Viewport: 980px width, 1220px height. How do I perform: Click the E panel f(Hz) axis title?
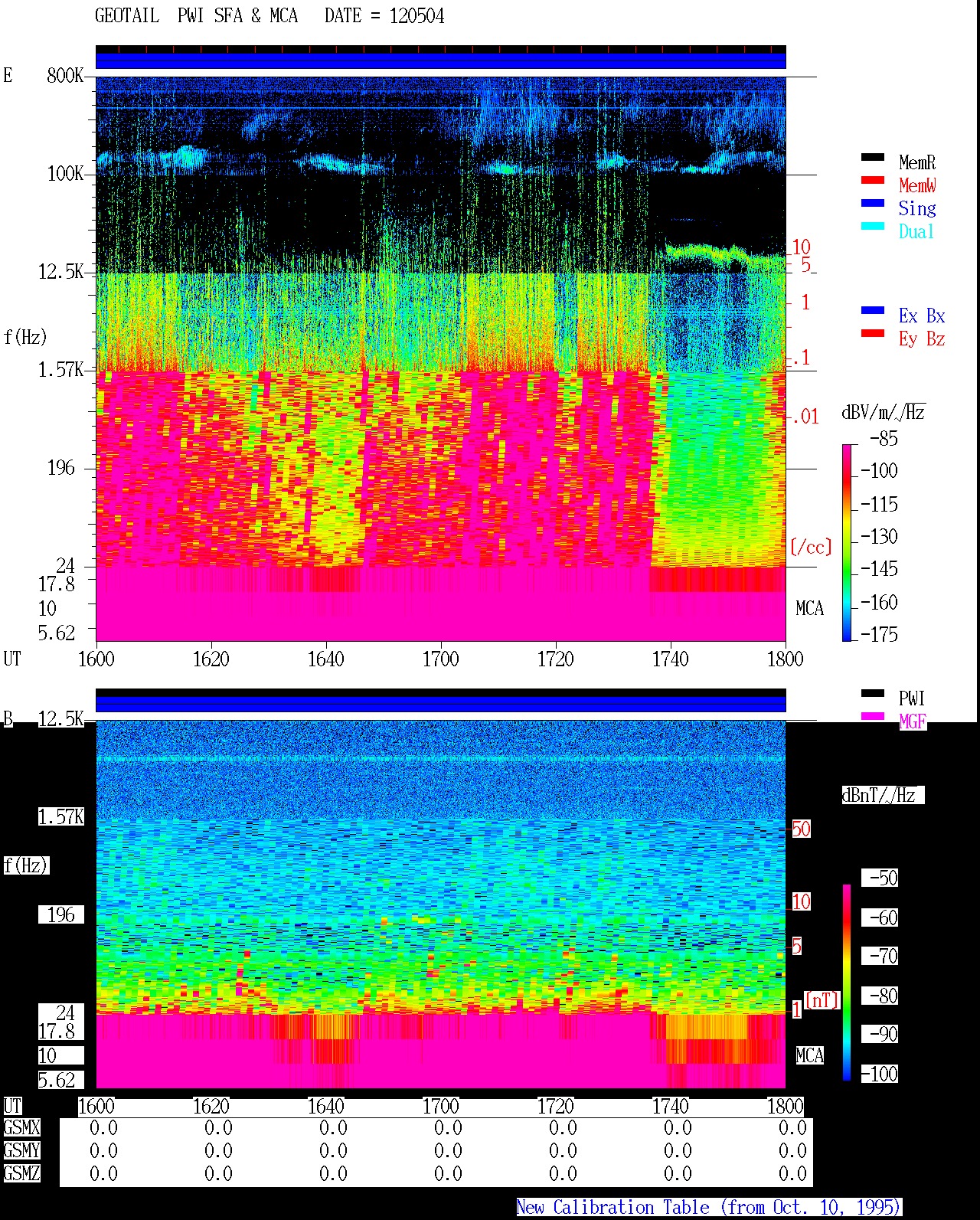[25, 337]
